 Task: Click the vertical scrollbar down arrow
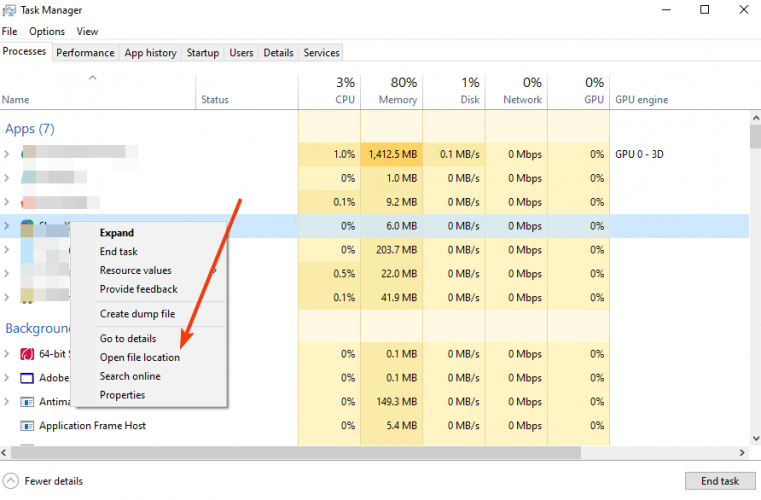click(756, 438)
